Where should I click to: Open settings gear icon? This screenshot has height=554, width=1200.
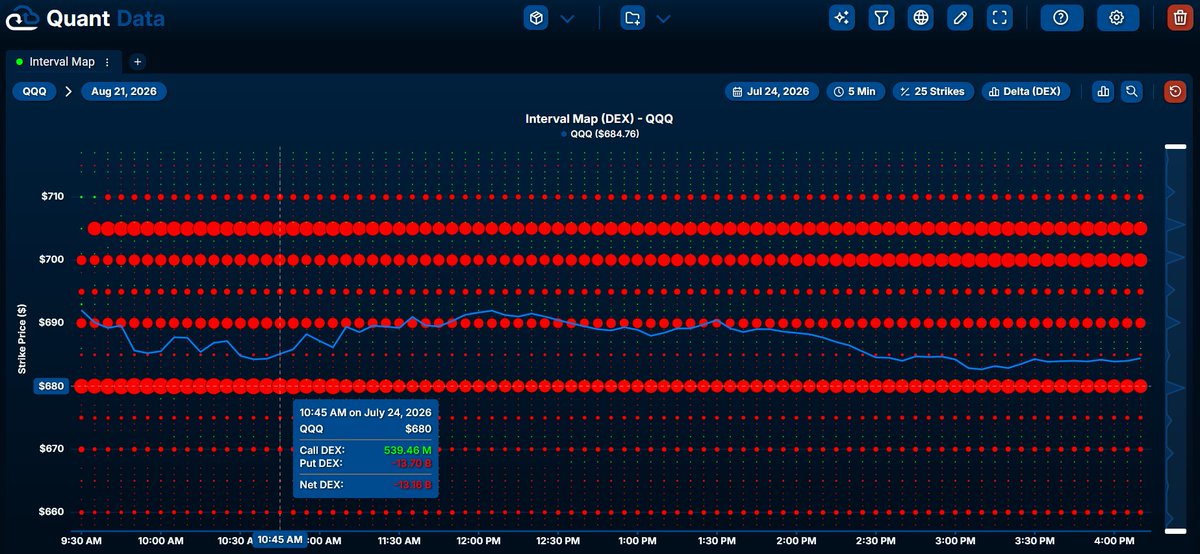[x=1118, y=18]
